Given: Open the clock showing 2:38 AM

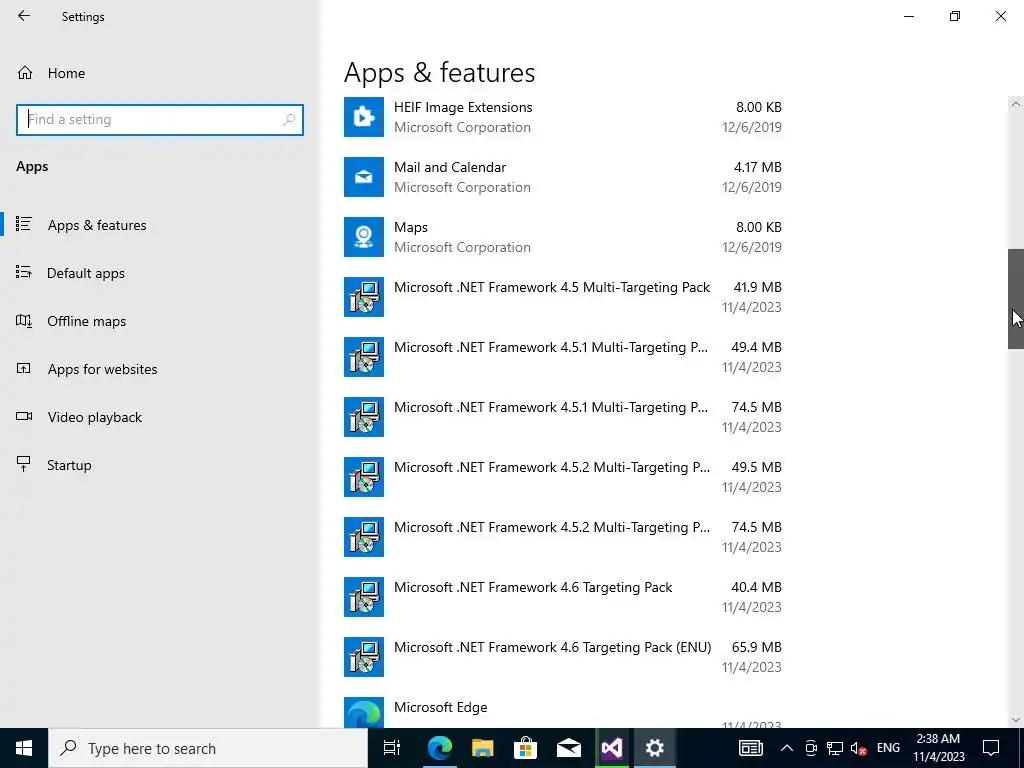Looking at the screenshot, I should point(938,748).
